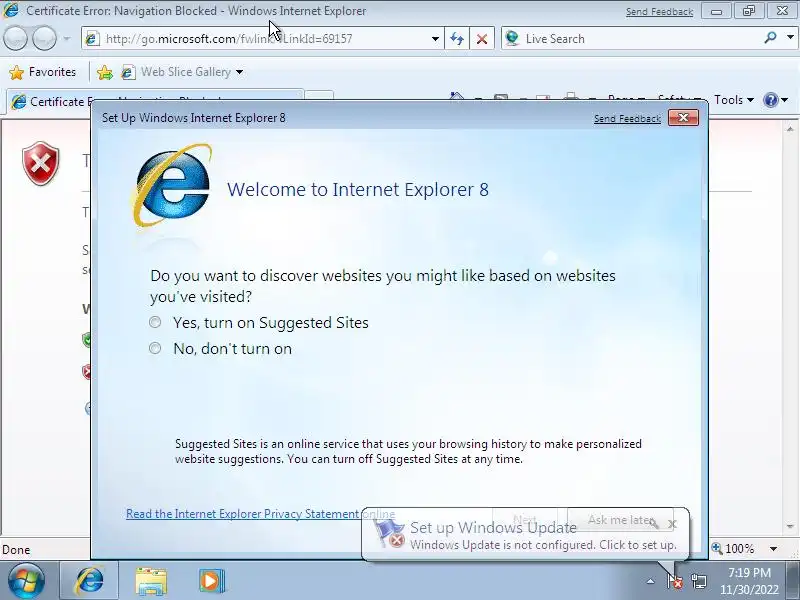Click the Stop loading red X icon
The image size is (800, 600).
482,39
